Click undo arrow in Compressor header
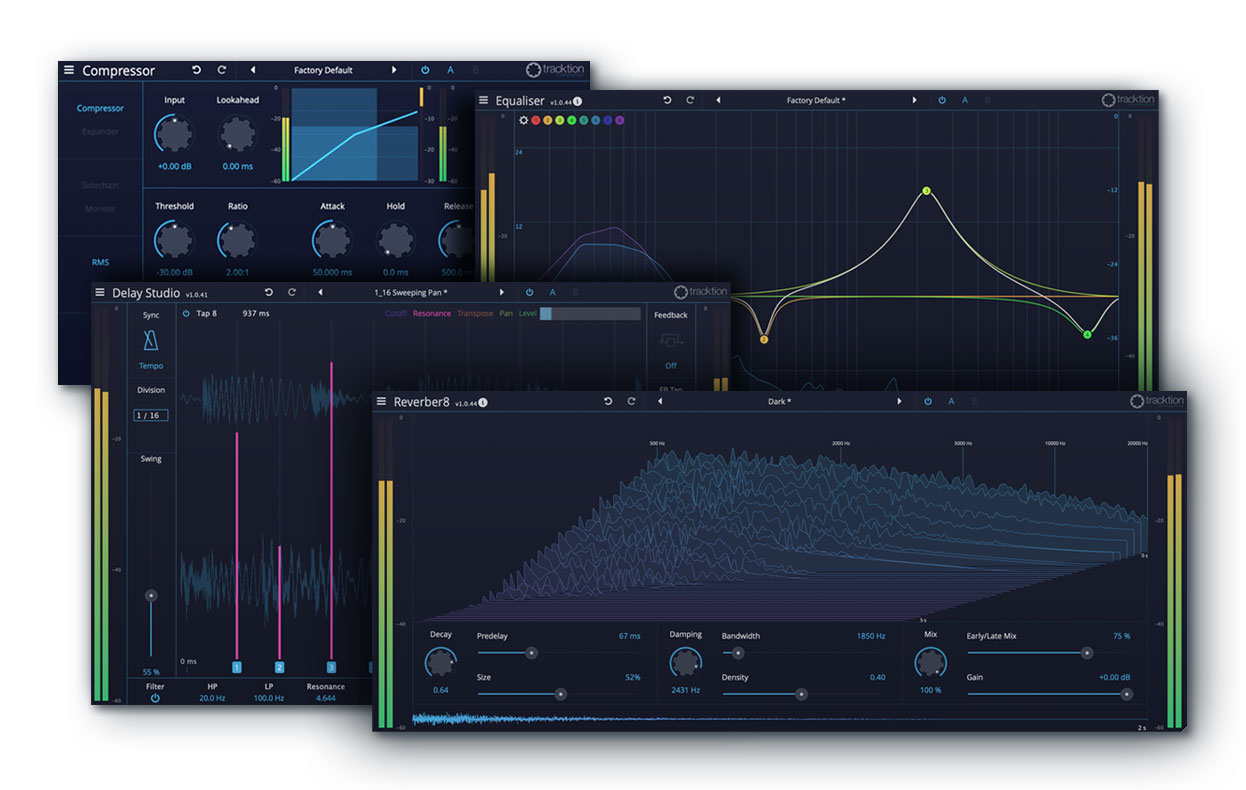The width and height of the screenshot is (1246, 790). coord(196,70)
